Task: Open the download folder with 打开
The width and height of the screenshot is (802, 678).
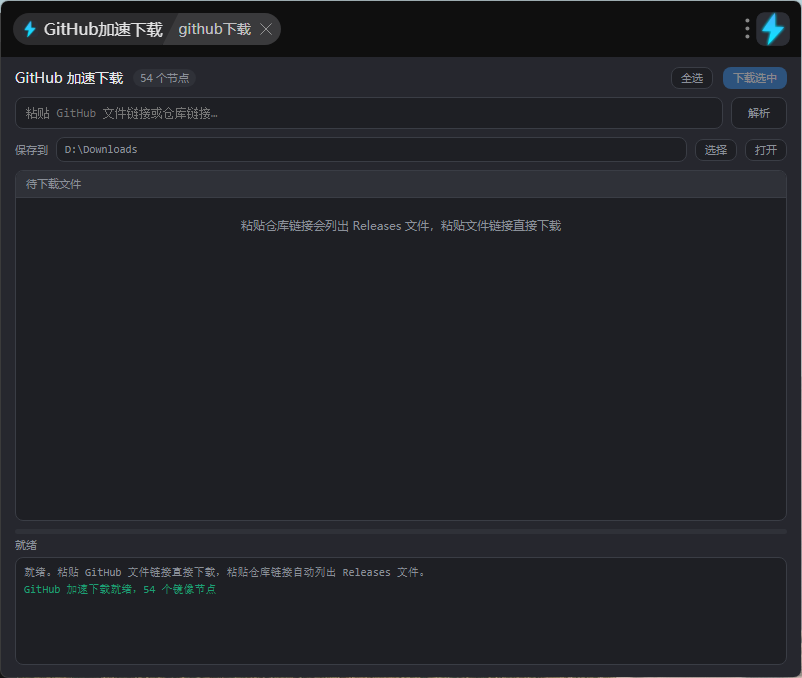Action: (x=766, y=150)
